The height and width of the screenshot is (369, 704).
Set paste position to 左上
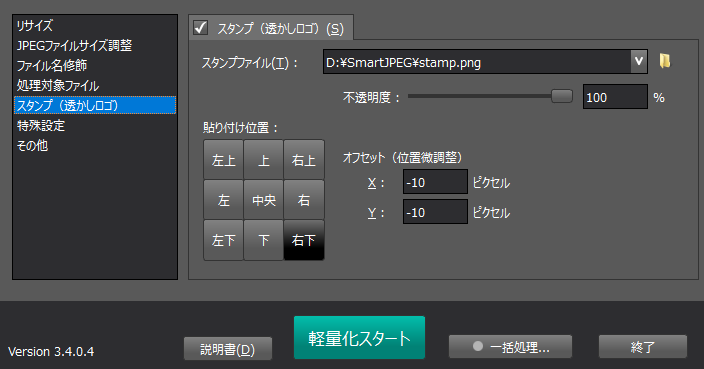(x=224, y=160)
